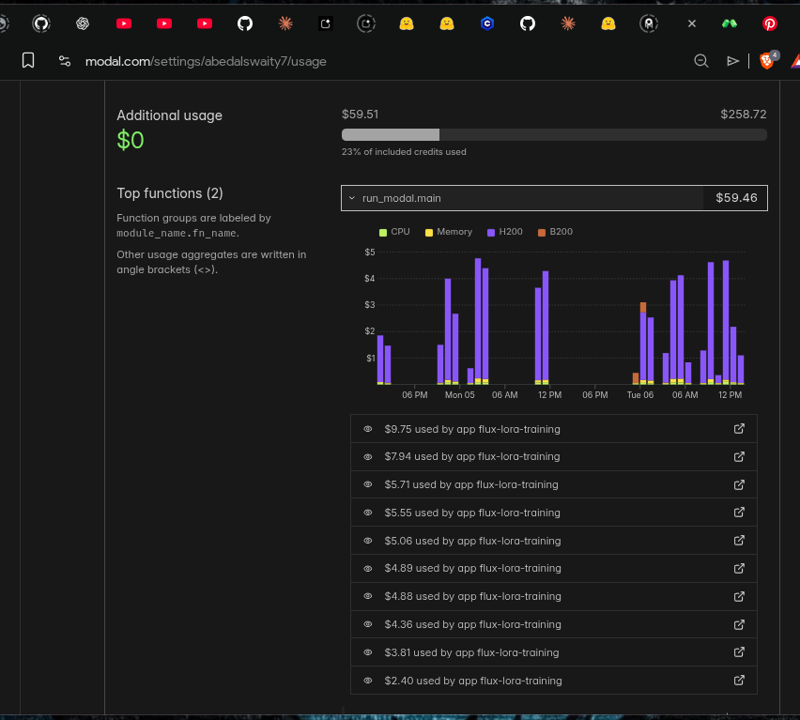Toggle the eye icon on the $3.81 row
Image resolution: width=800 pixels, height=720 pixels.
[x=368, y=653]
